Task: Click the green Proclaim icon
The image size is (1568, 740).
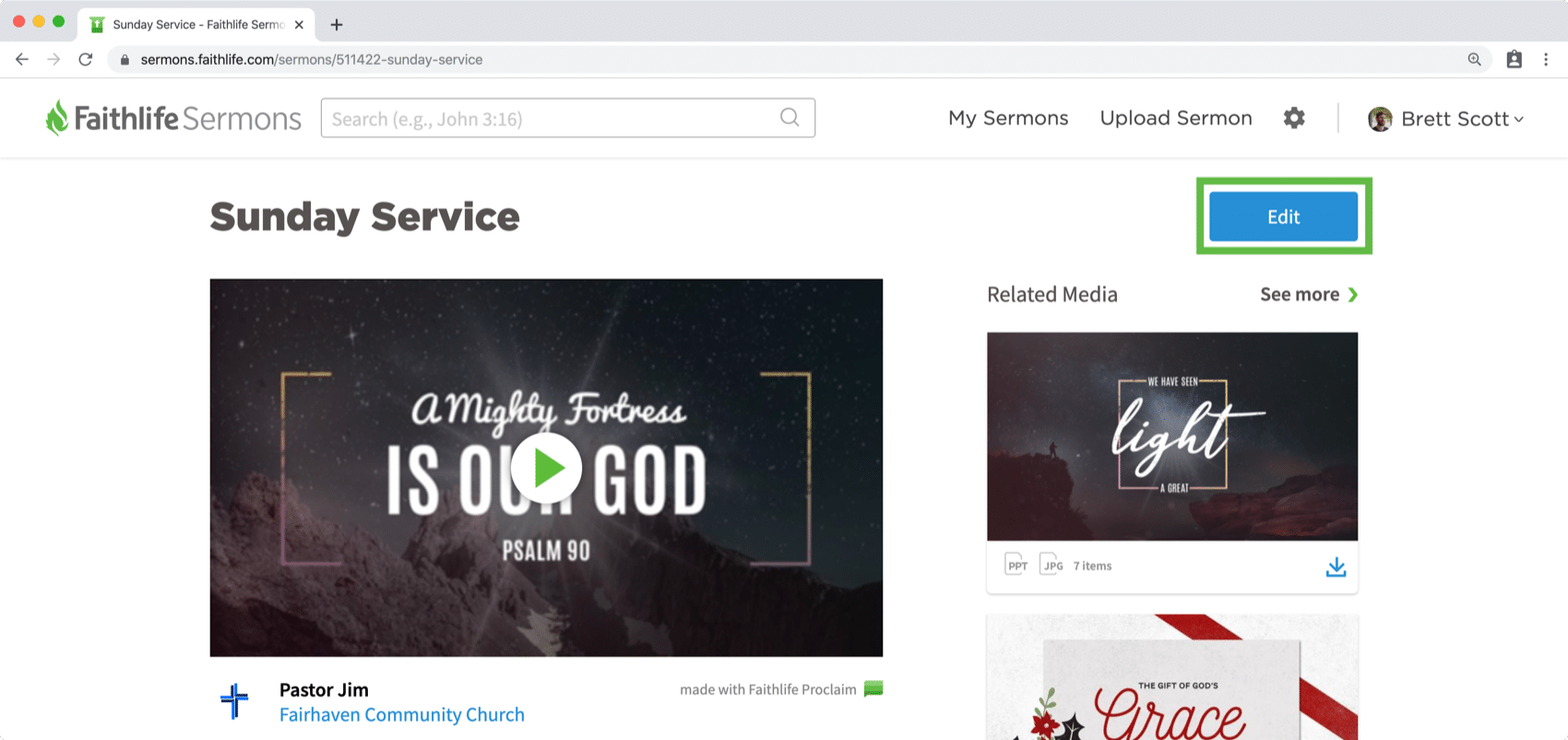Action: [x=873, y=689]
